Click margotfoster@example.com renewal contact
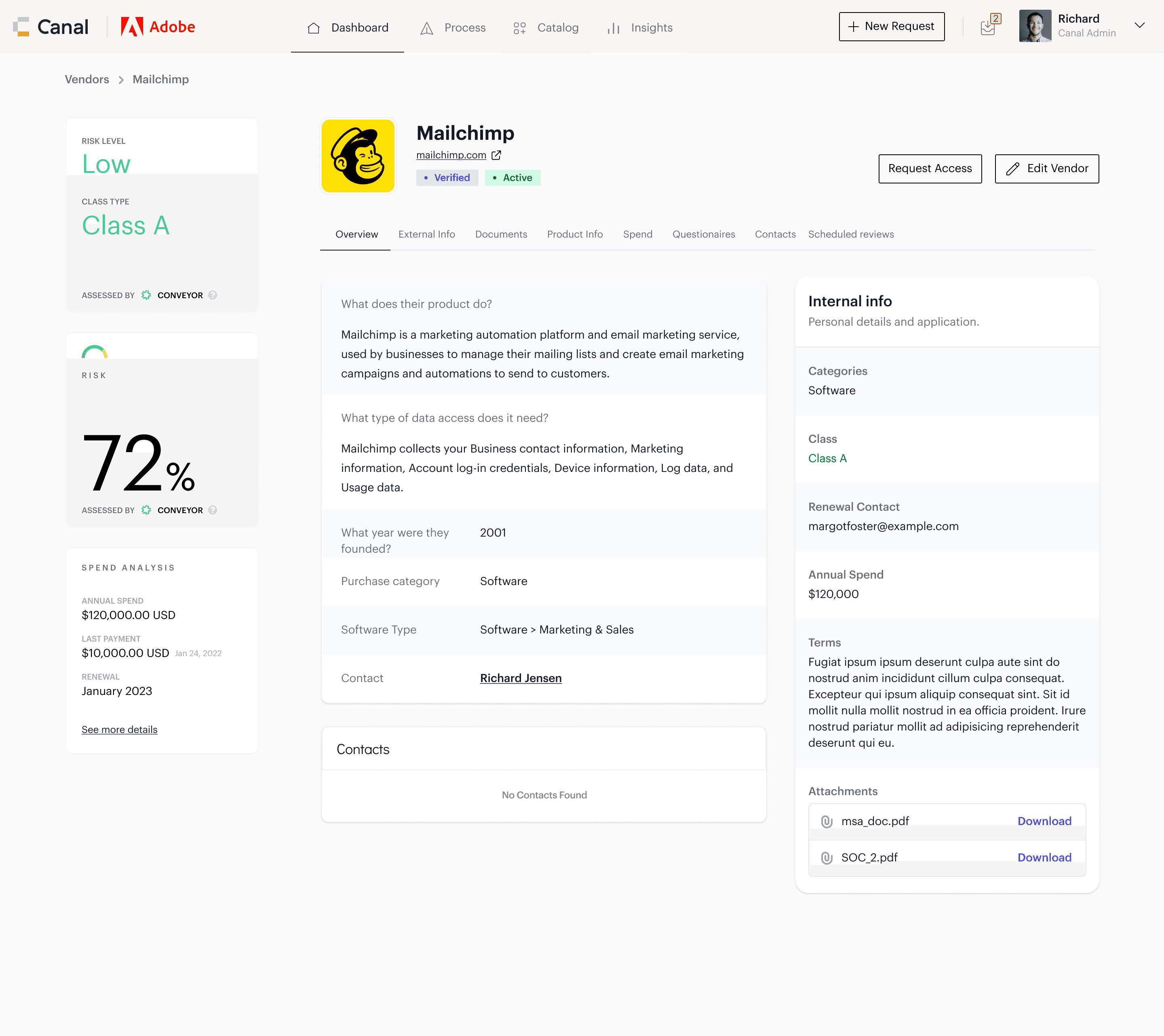1164x1036 pixels. (x=883, y=526)
